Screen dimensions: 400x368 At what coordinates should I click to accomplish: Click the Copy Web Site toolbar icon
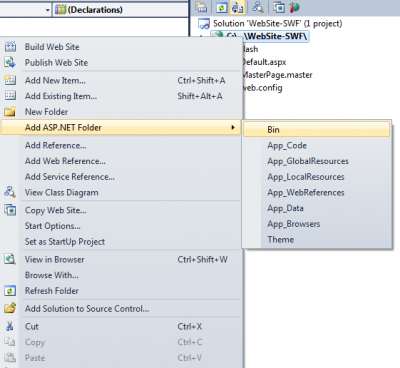click(279, 7)
